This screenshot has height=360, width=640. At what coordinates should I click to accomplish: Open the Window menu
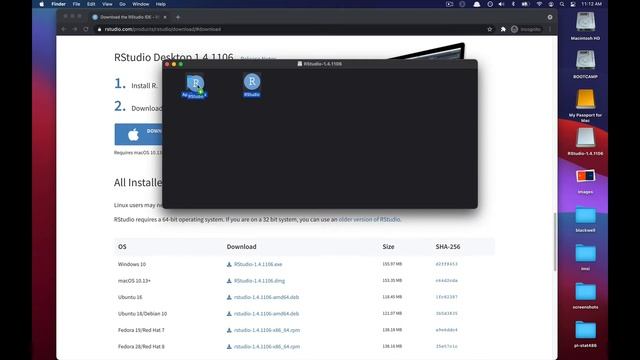point(141,4)
